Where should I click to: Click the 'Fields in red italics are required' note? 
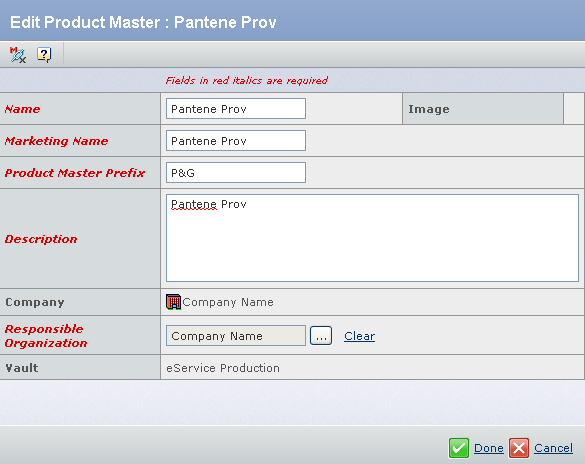click(x=247, y=81)
